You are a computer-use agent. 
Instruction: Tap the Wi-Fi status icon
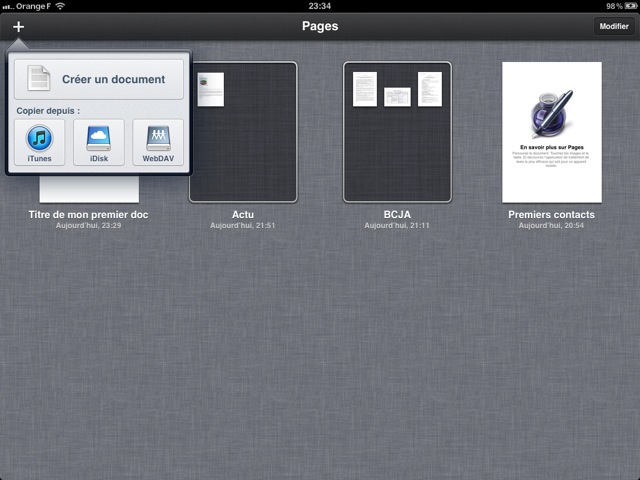(x=60, y=6)
